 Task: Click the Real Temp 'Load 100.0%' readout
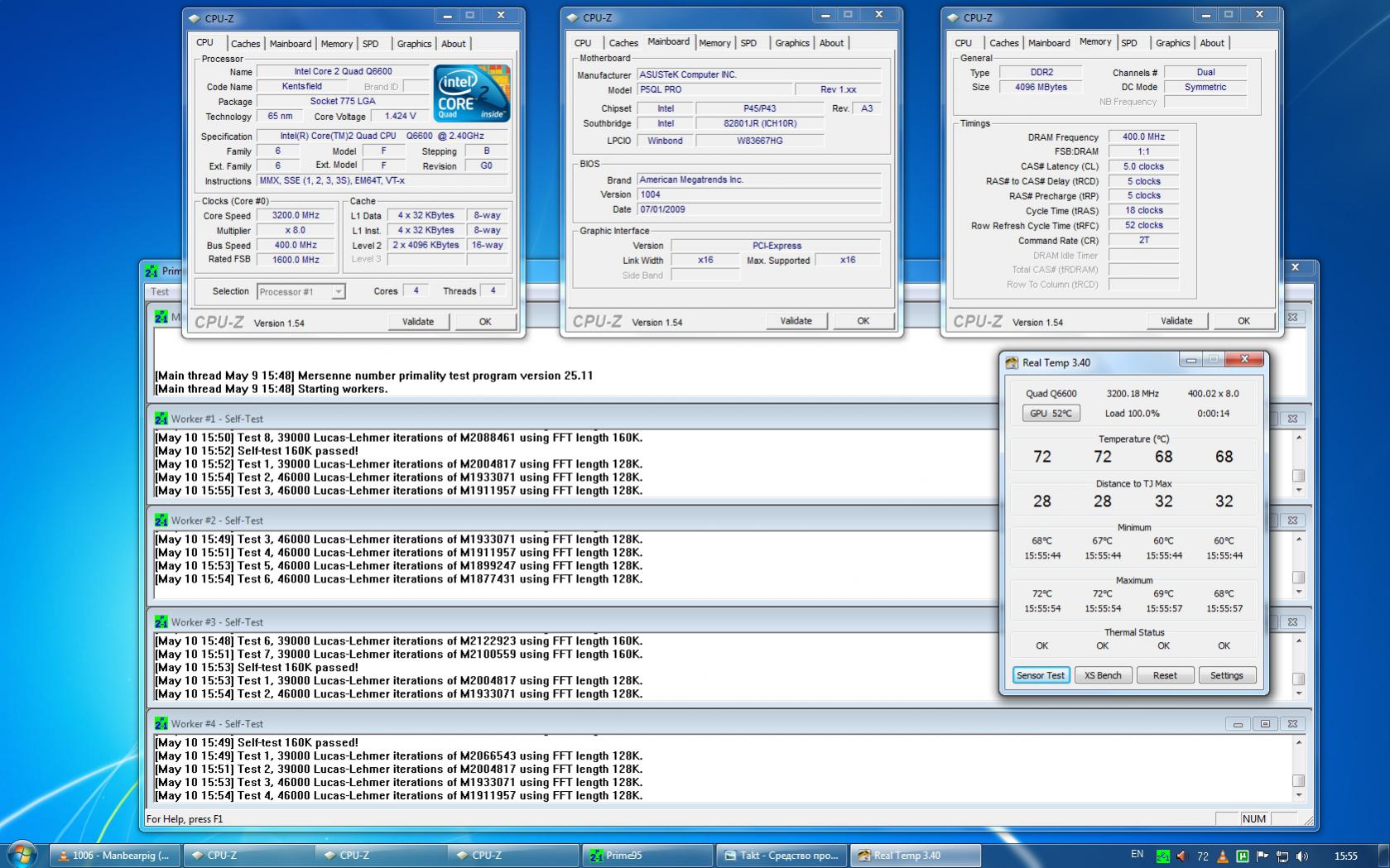click(1132, 414)
